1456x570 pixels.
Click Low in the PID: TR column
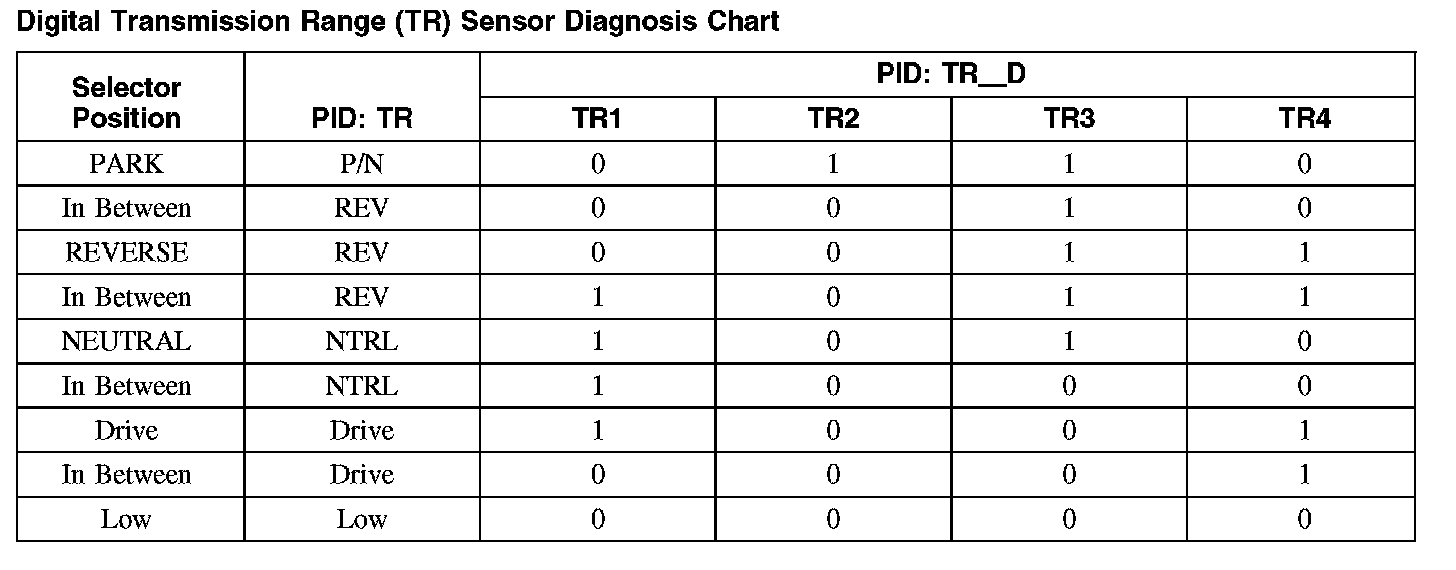tap(361, 519)
